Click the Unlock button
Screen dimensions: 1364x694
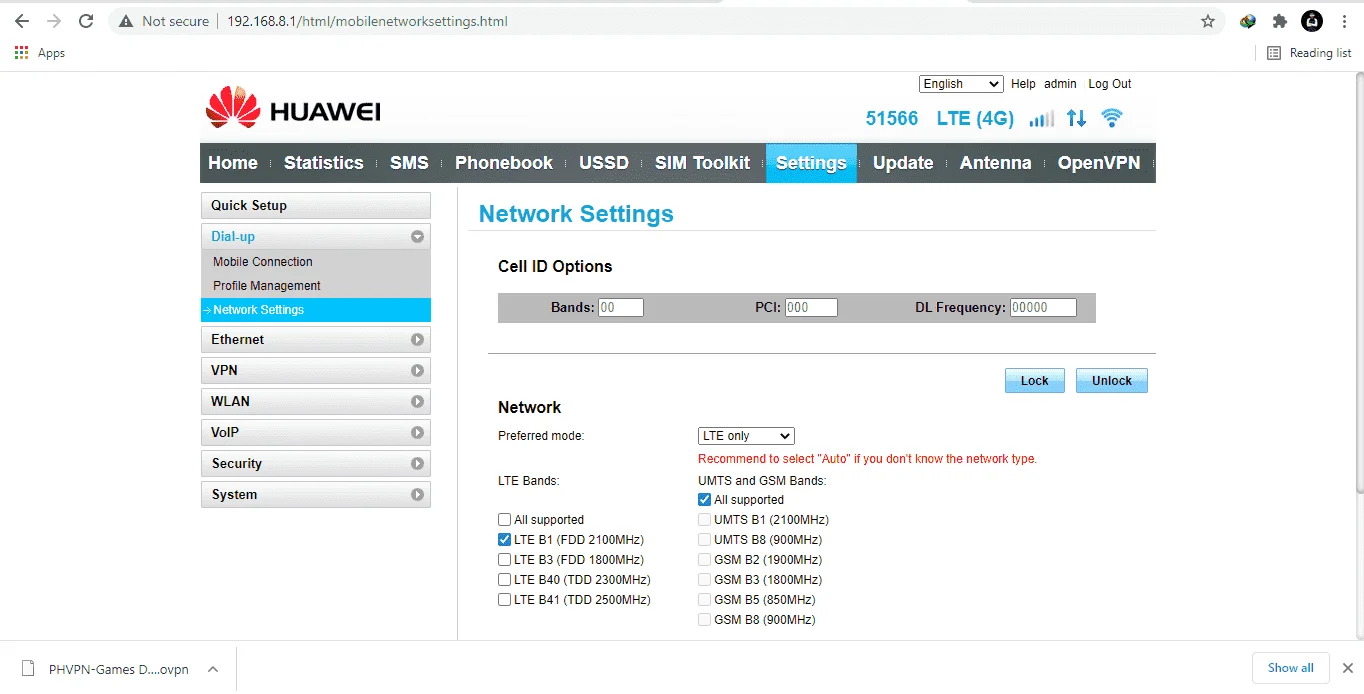(x=1111, y=381)
